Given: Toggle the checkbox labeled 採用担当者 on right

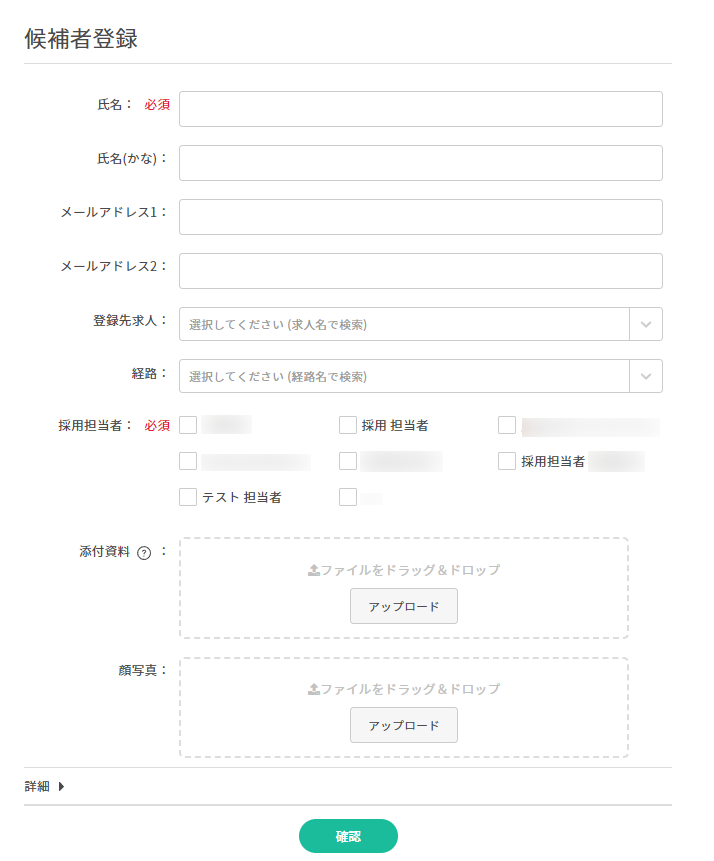Looking at the screenshot, I should point(507,461).
